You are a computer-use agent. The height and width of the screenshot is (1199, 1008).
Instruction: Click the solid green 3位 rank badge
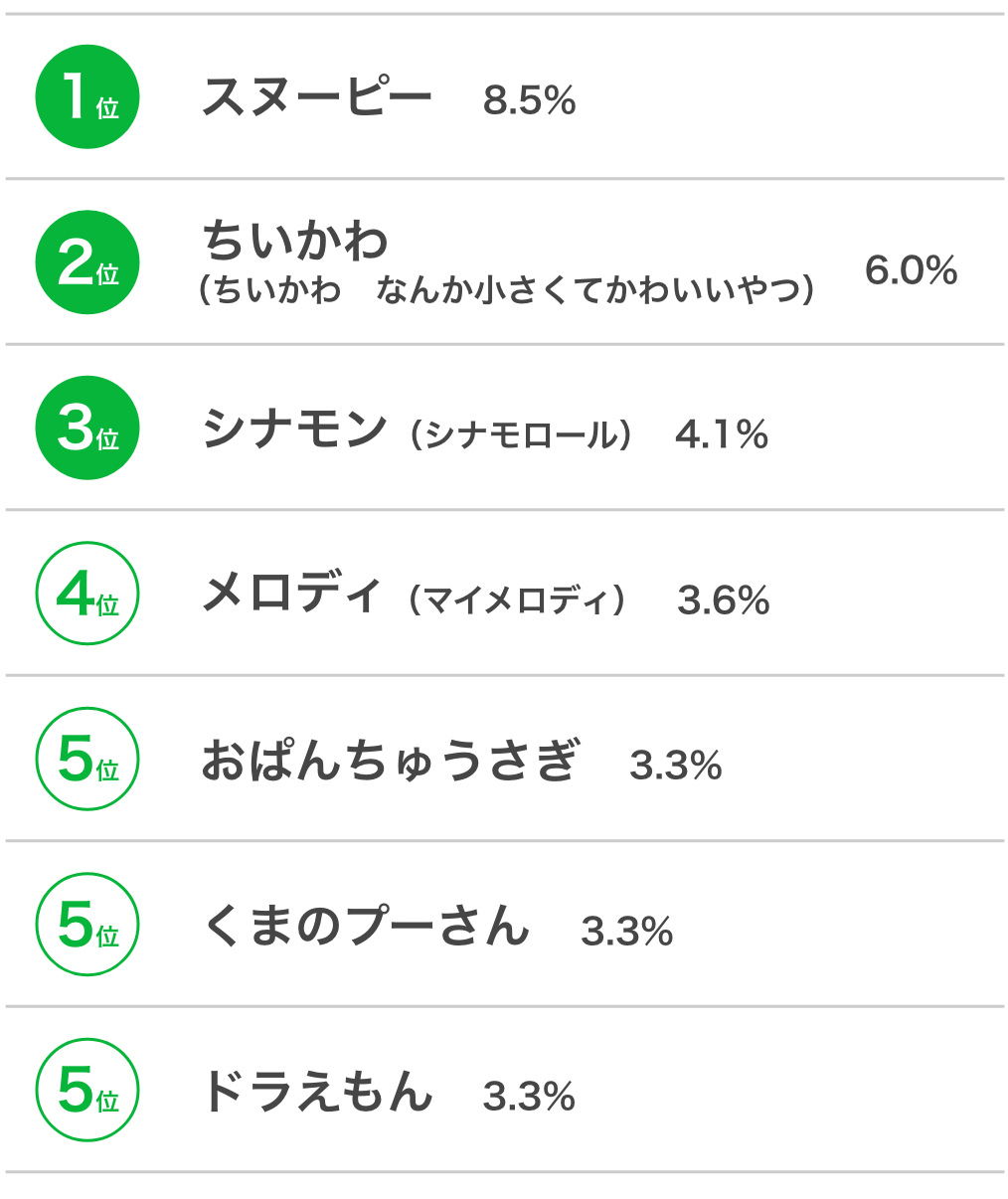pos(87,428)
